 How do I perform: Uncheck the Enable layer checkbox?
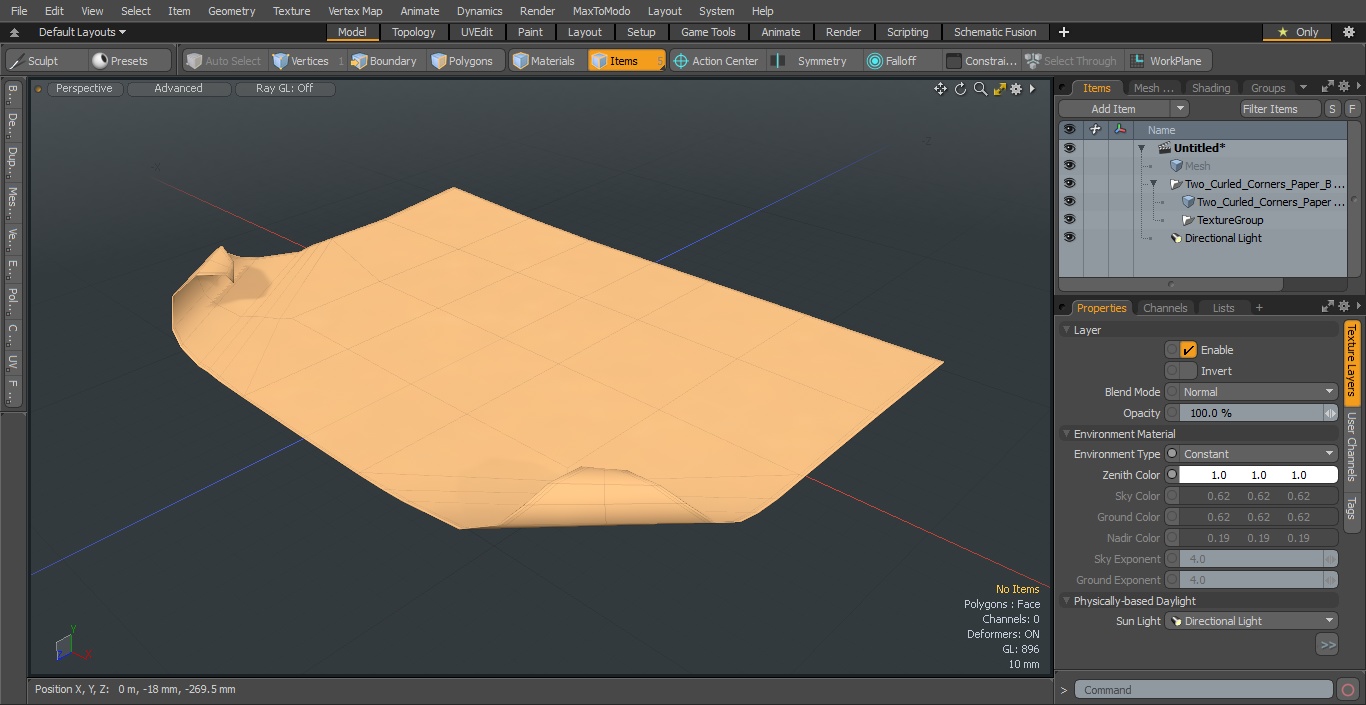tap(1188, 350)
